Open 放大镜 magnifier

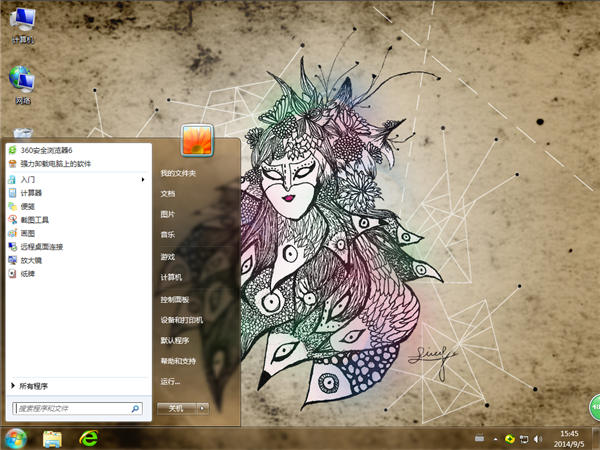point(31,259)
